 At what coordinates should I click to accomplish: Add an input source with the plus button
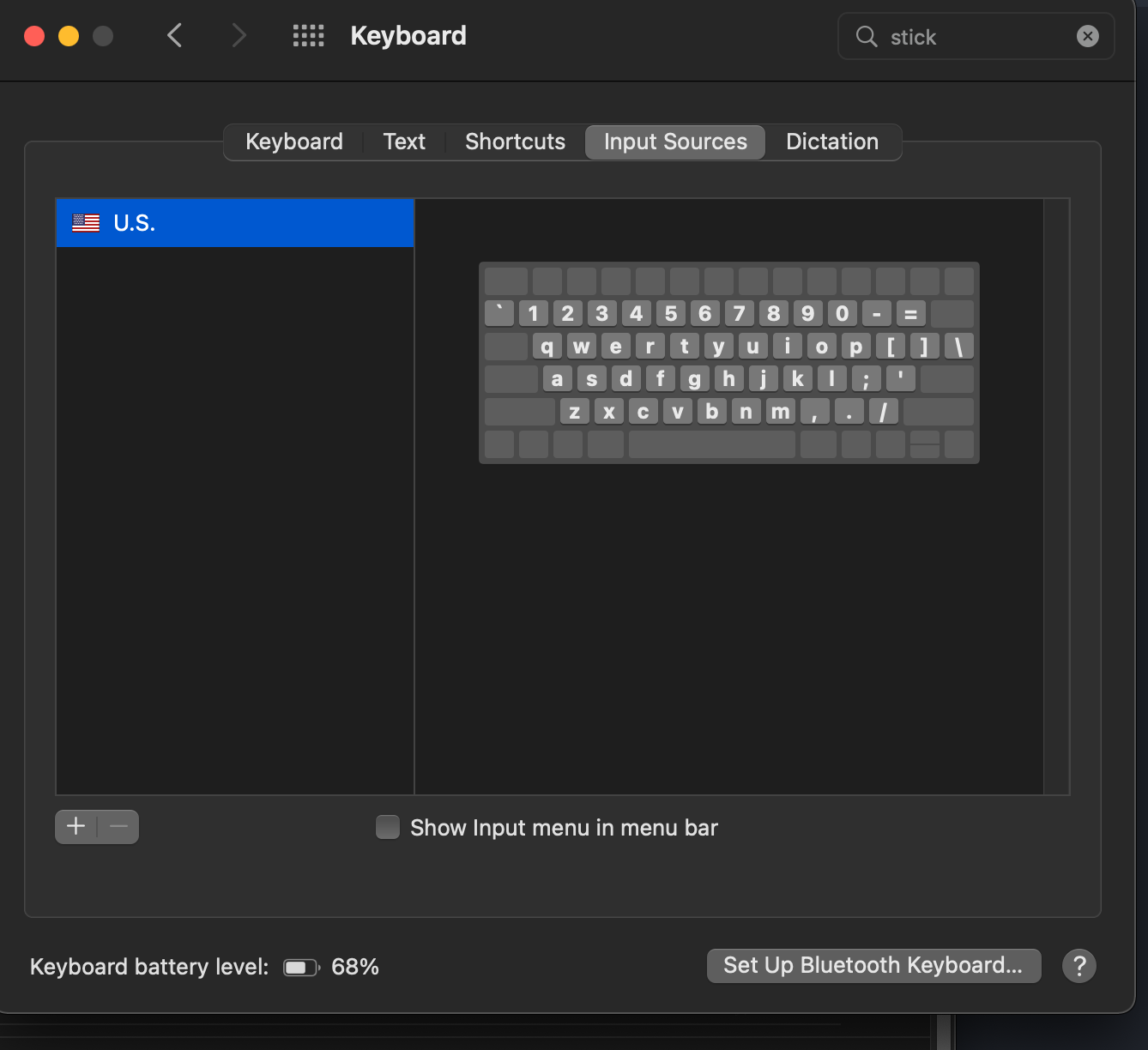(x=76, y=826)
